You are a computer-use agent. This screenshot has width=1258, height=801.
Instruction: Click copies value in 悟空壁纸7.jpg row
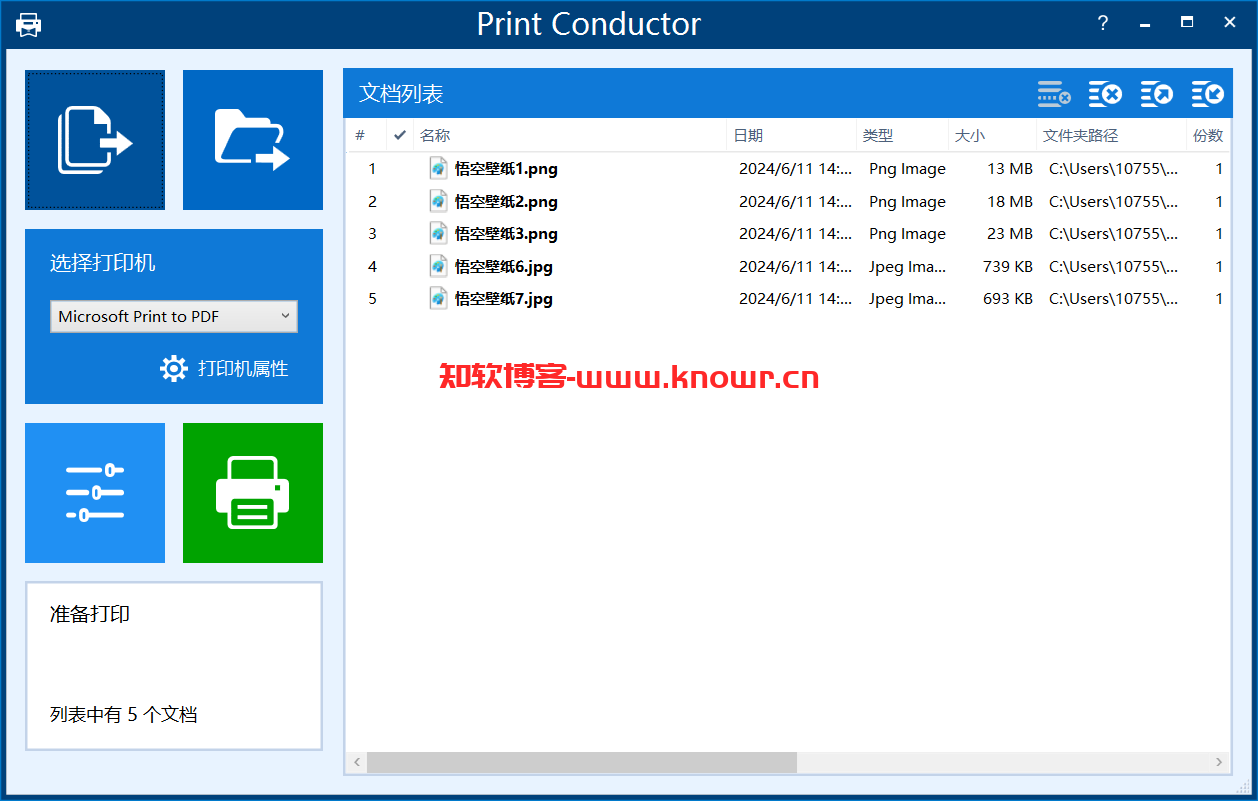tap(1219, 299)
